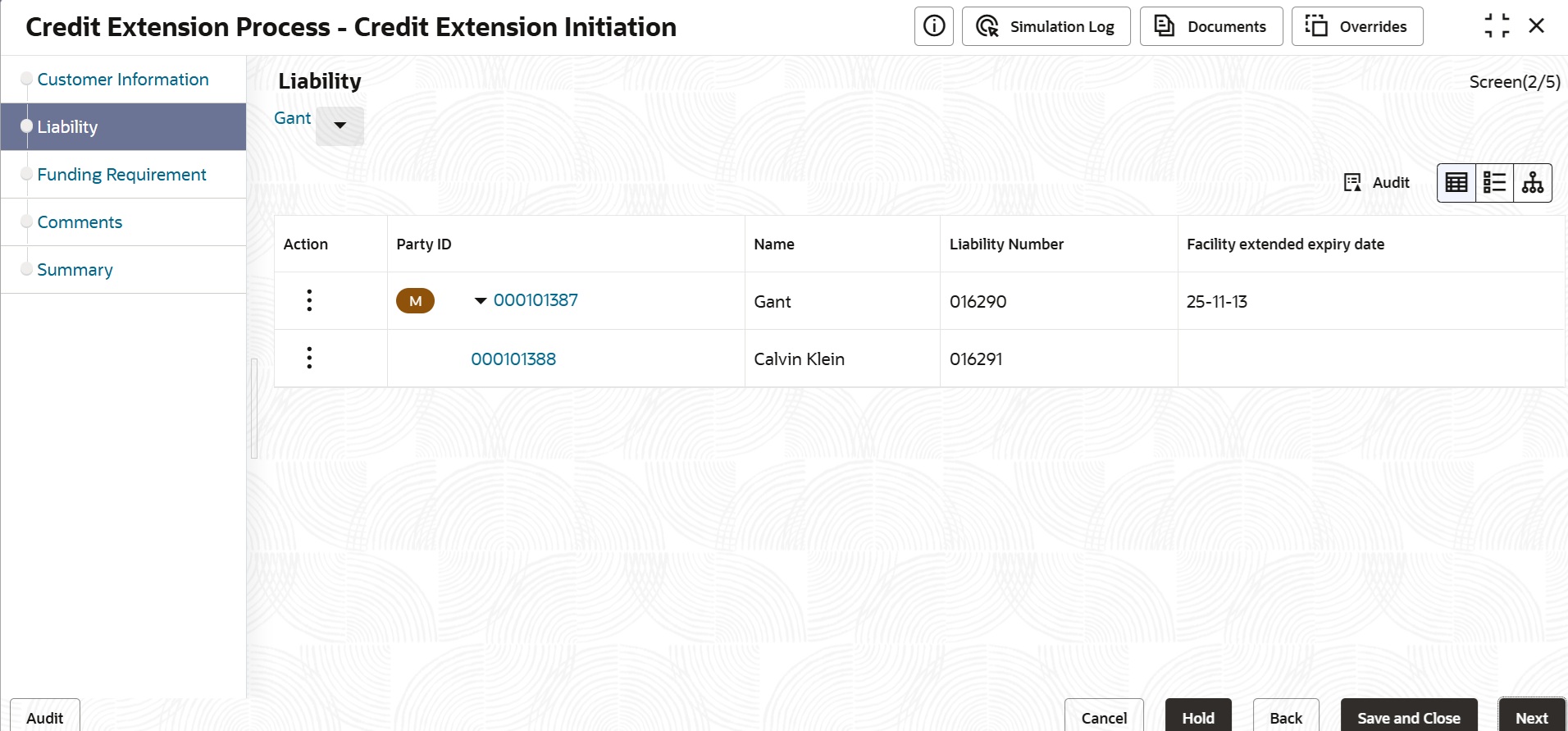Open the Overrides panel
The height and width of the screenshot is (731, 1568).
[x=1356, y=26]
